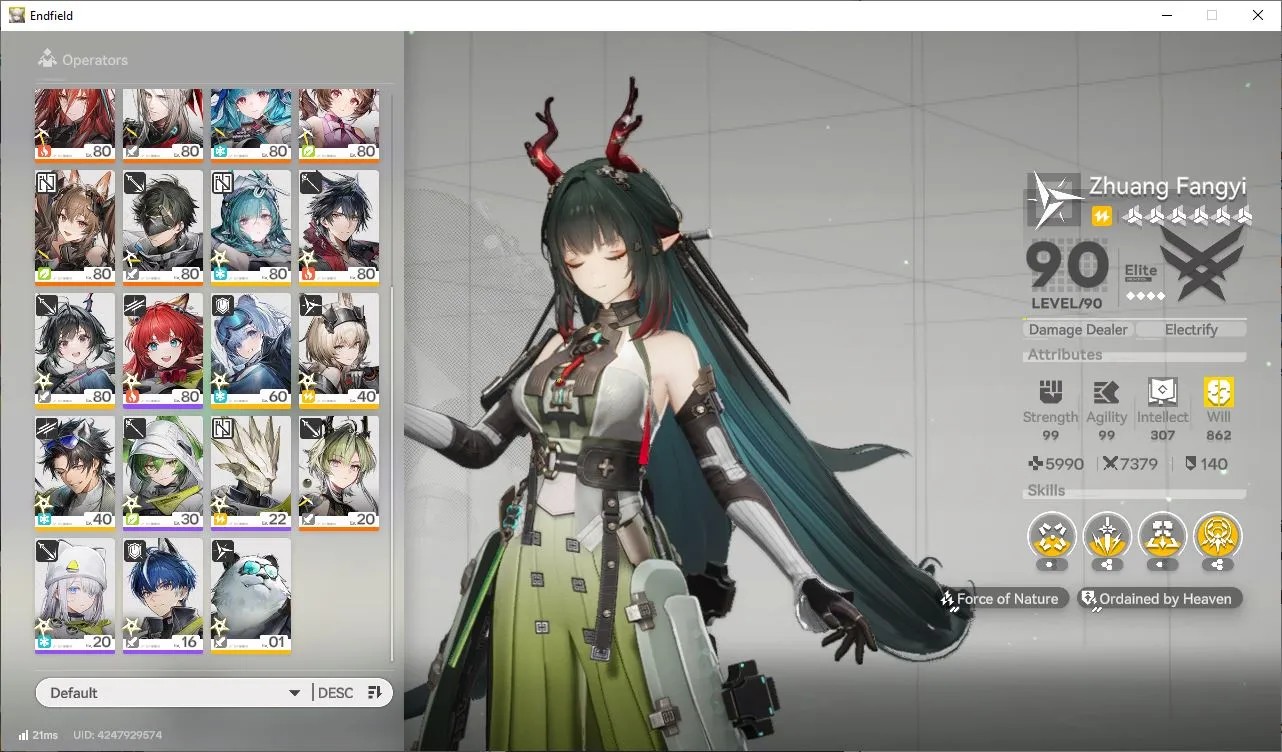Viewport: 1282px width, 752px height.
Task: Select the brown fox-eared level 80 operator
Action: (x=75, y=227)
